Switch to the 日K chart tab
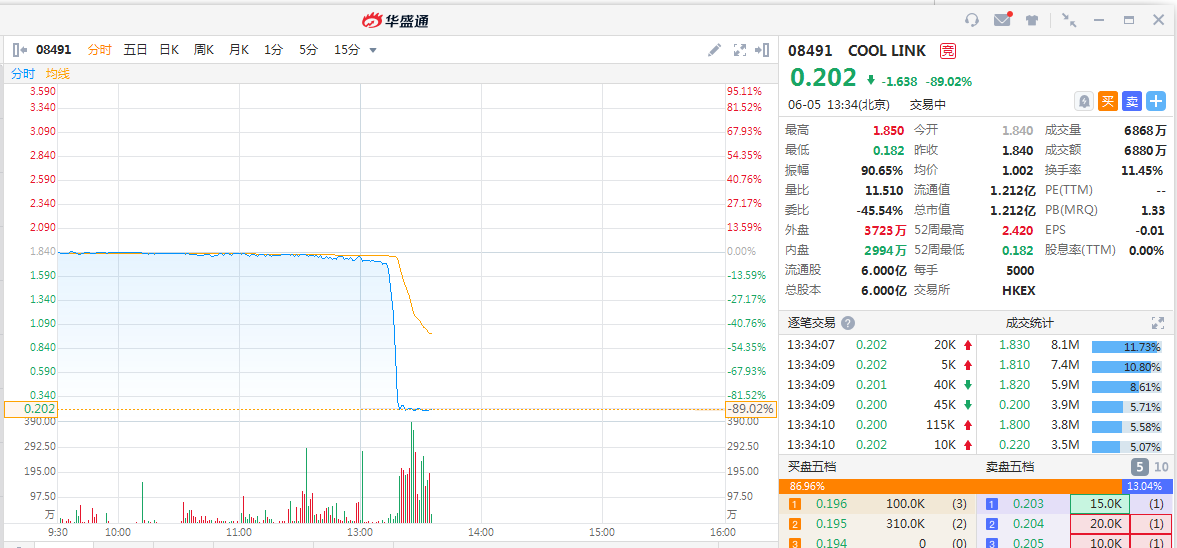This screenshot has width=1177, height=548. point(170,50)
